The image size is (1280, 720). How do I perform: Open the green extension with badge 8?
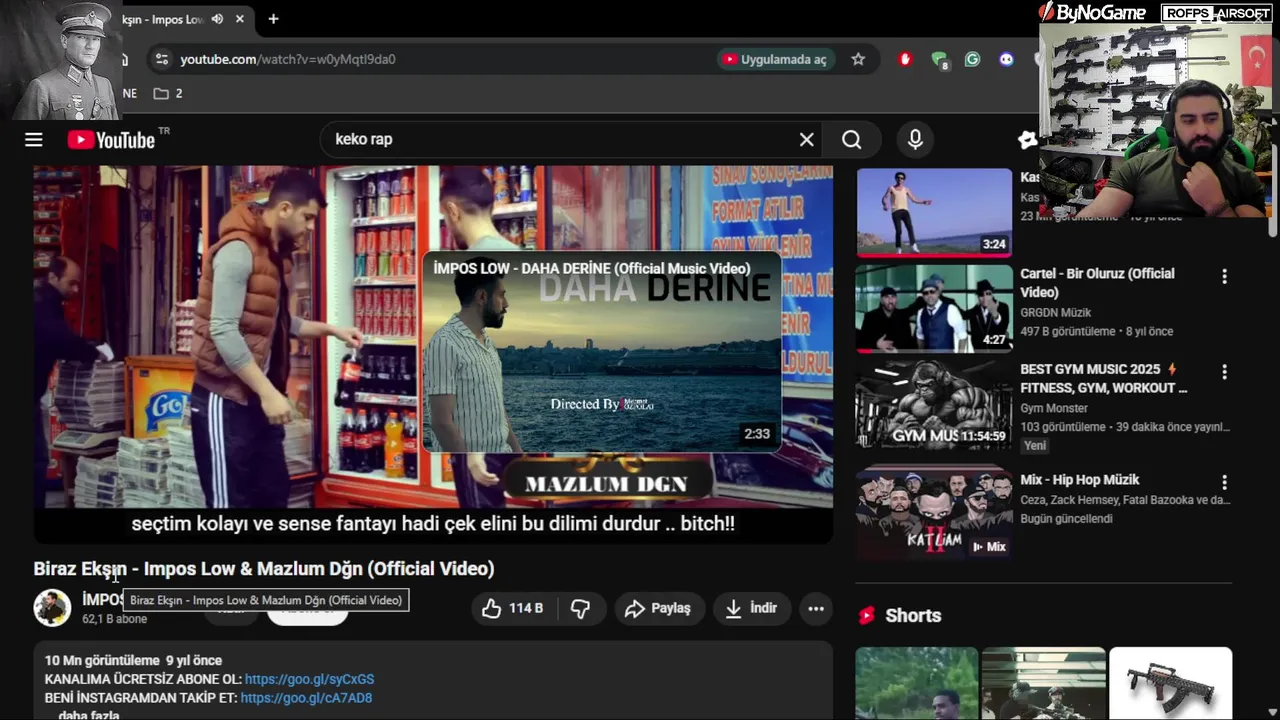pos(939,60)
